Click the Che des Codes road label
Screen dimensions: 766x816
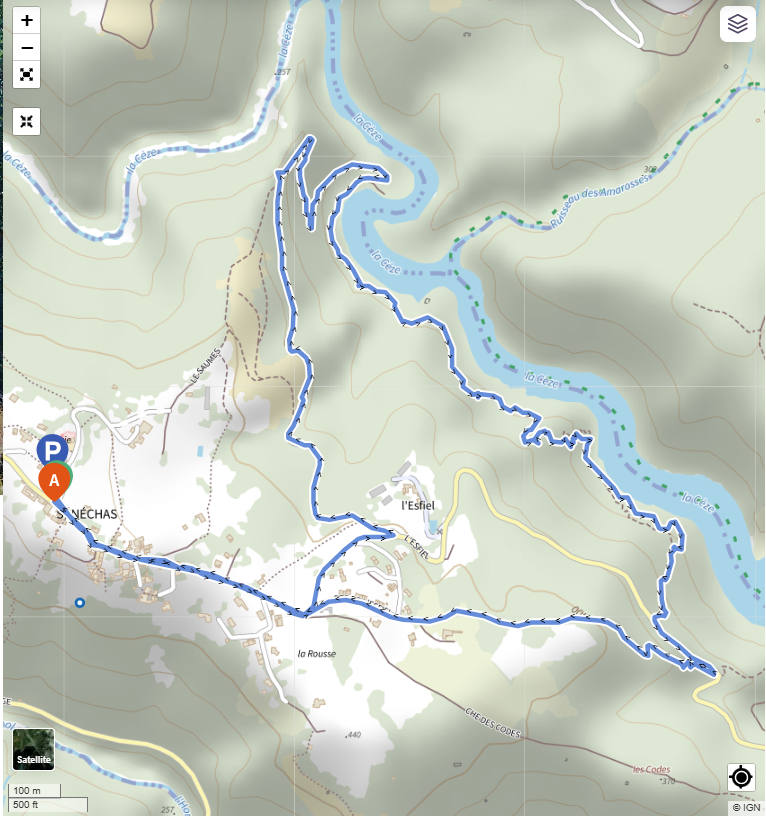click(492, 723)
